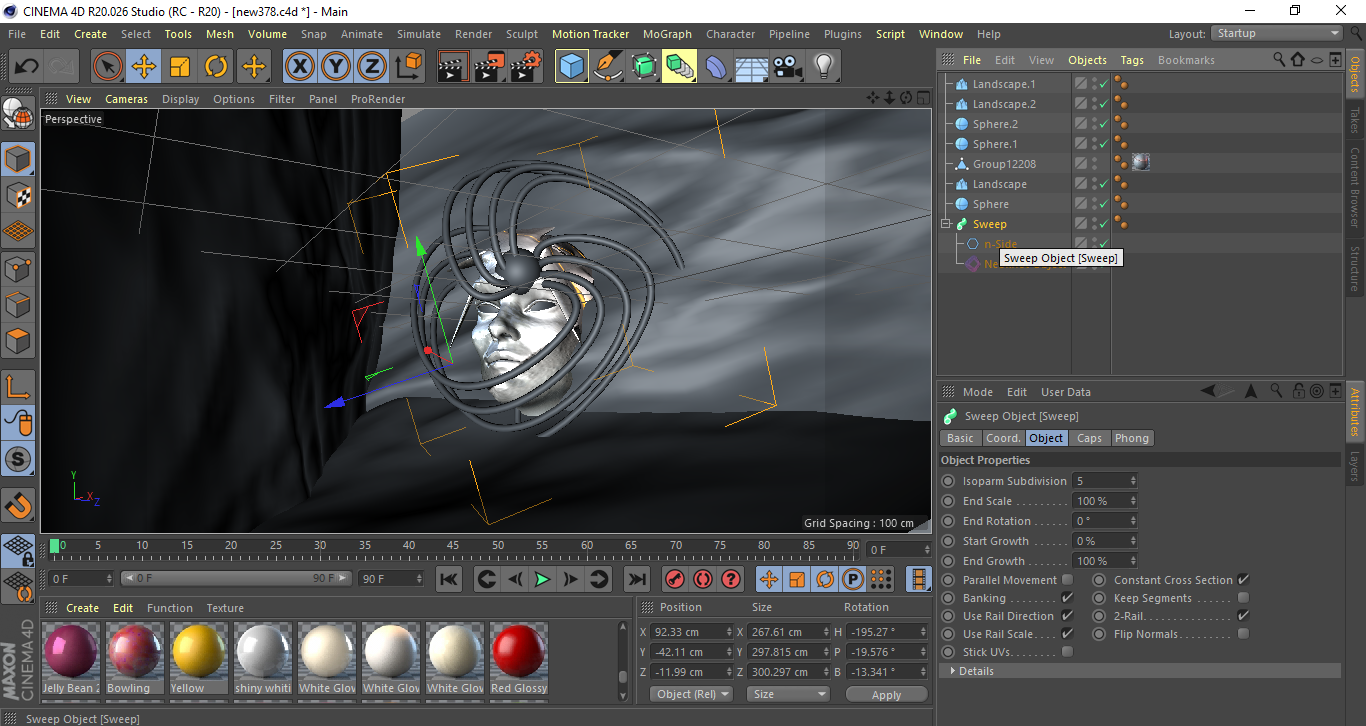The width and height of the screenshot is (1366, 726).
Task: Enable Flip Normals checkbox
Action: (1243, 634)
